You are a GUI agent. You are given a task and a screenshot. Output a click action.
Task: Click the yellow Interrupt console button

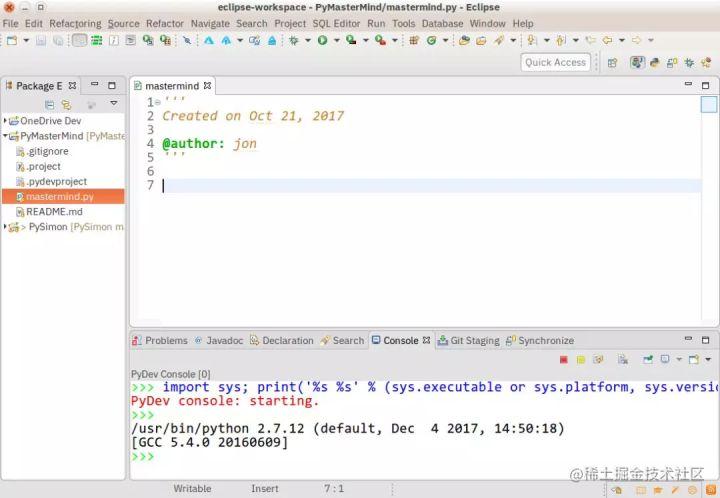point(581,360)
